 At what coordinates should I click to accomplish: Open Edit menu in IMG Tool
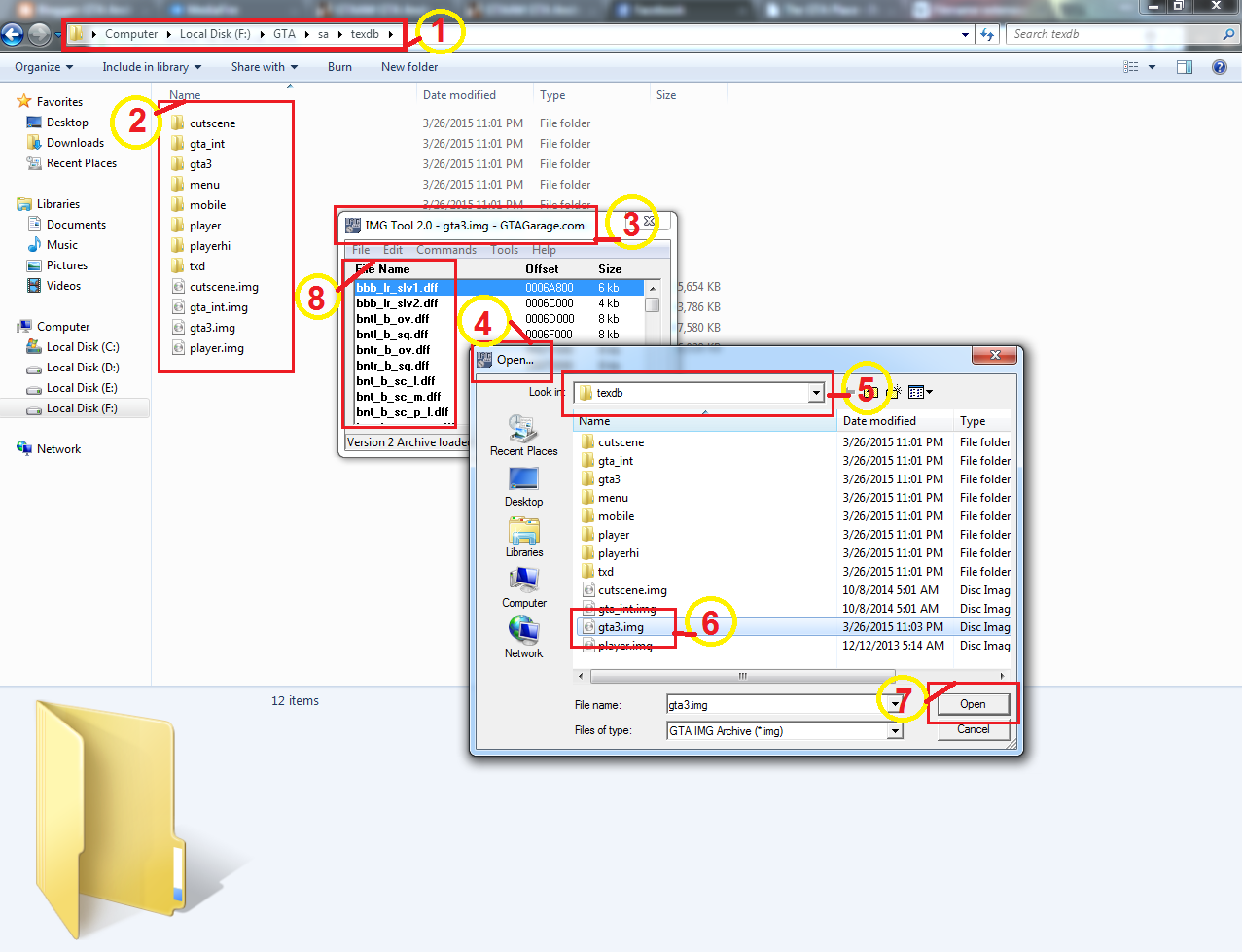(393, 250)
